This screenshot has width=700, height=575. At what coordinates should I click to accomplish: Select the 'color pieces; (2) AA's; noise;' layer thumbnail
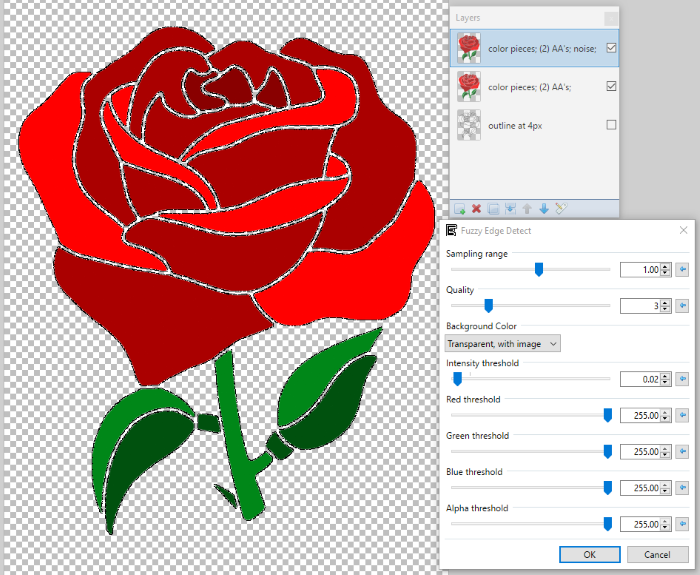(469, 48)
